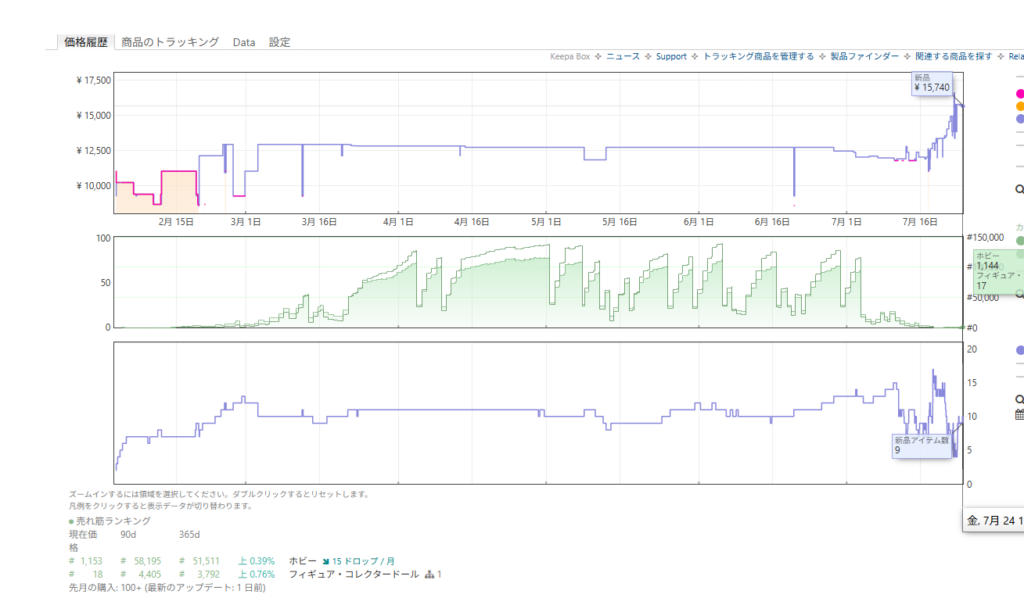The height and width of the screenshot is (605, 1024).
Task: Click magnifier icon beside price chart
Action: (1019, 189)
